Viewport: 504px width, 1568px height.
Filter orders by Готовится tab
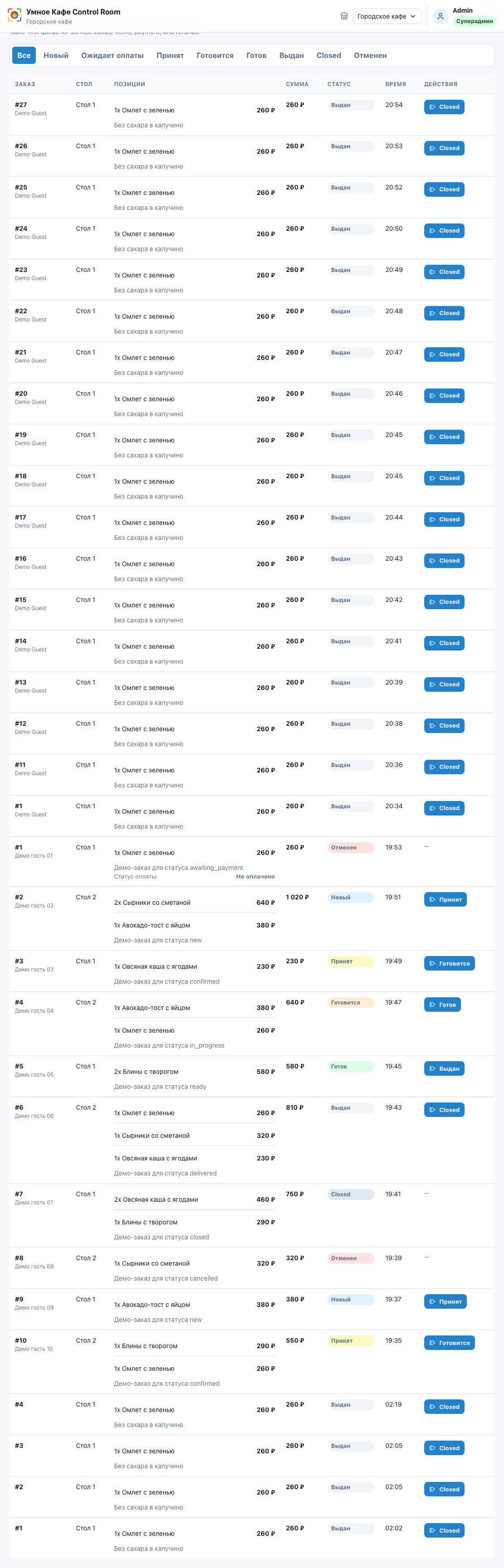[x=215, y=55]
